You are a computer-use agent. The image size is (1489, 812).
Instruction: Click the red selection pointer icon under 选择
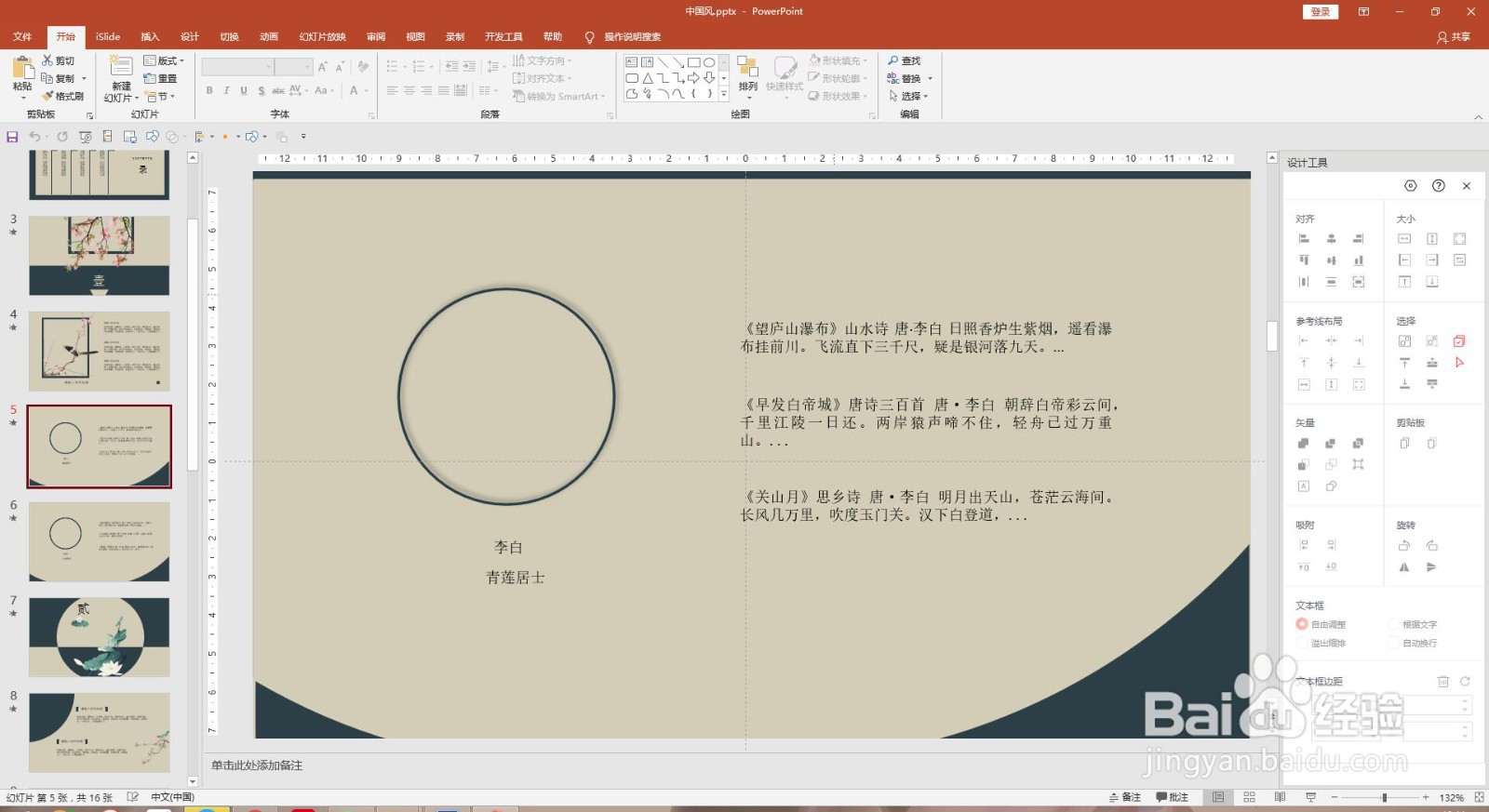pos(1459,363)
